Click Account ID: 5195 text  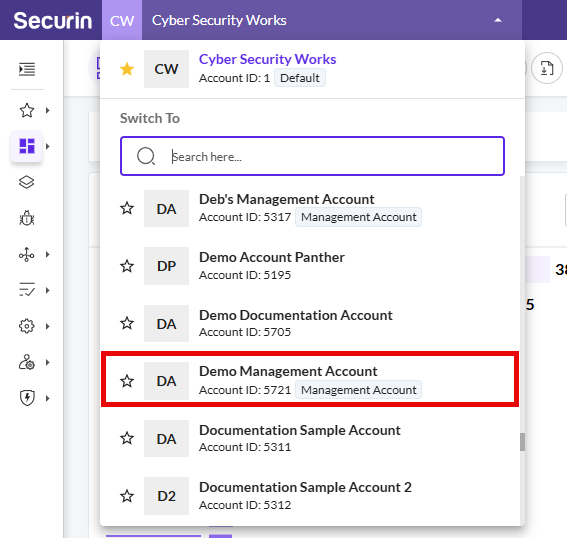pyautogui.click(x=245, y=275)
